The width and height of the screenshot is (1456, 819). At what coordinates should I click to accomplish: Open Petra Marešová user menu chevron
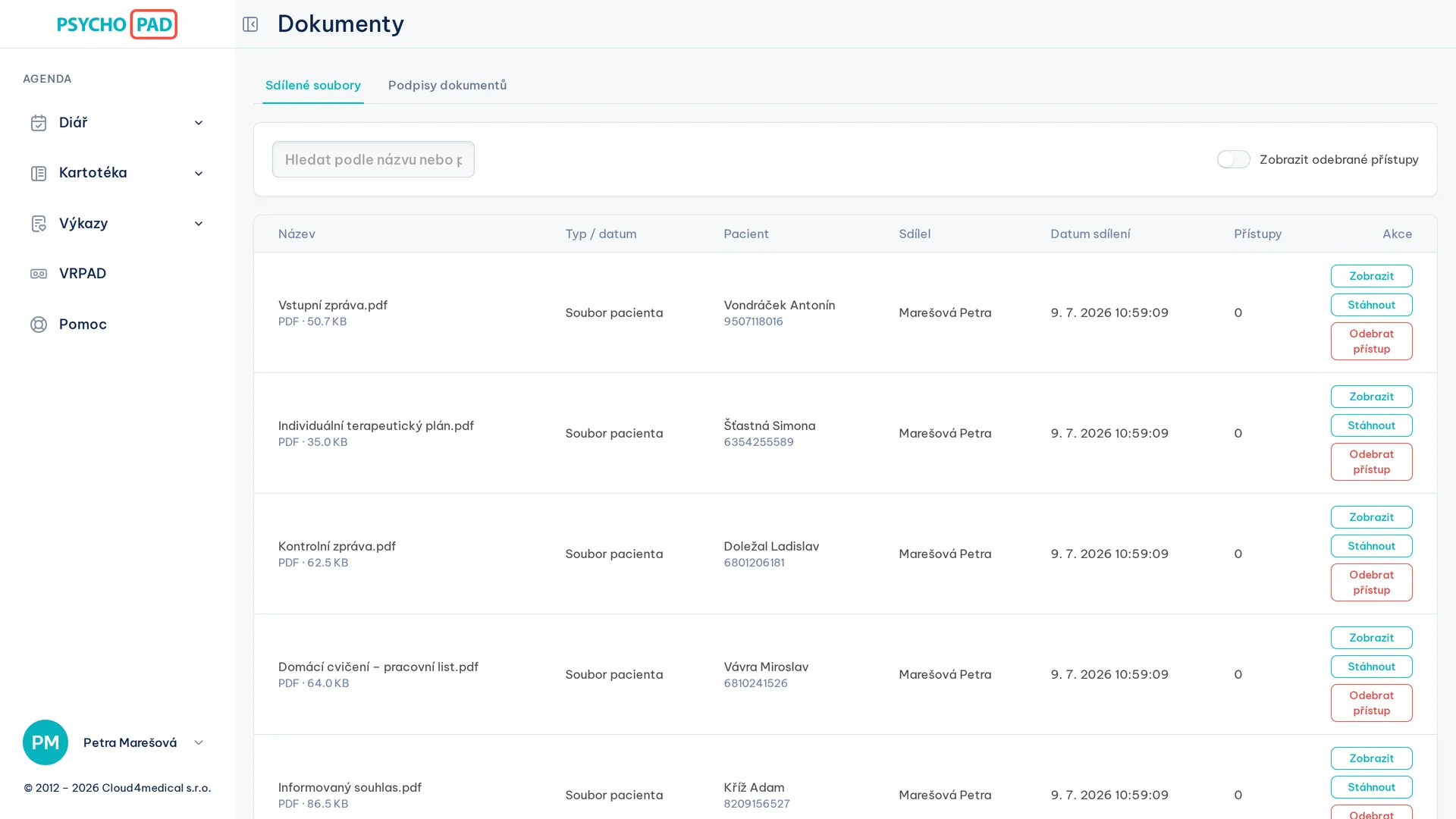coord(199,742)
